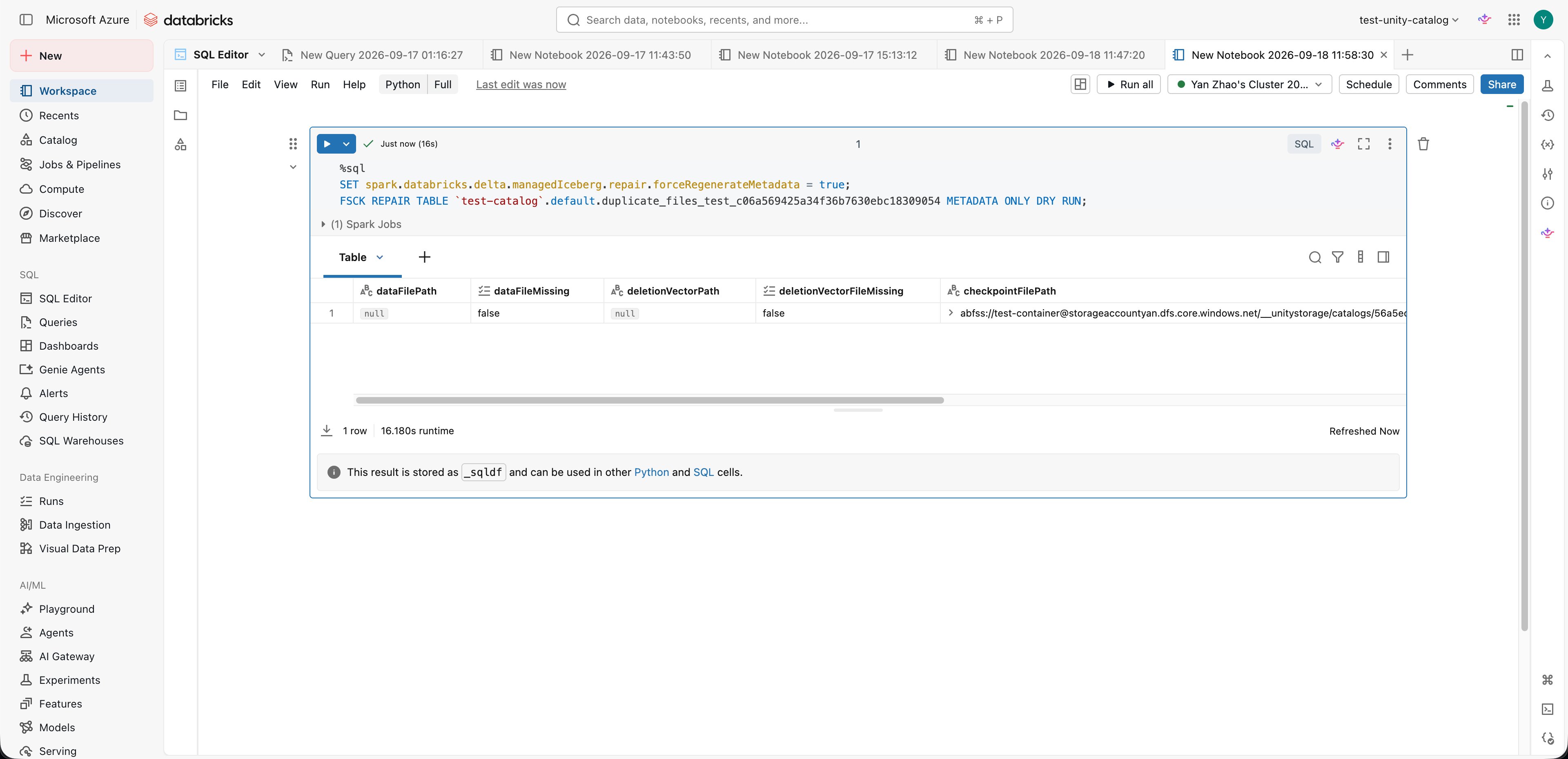1568x759 pixels.
Task: Click the New button in sidebar
Action: point(82,56)
